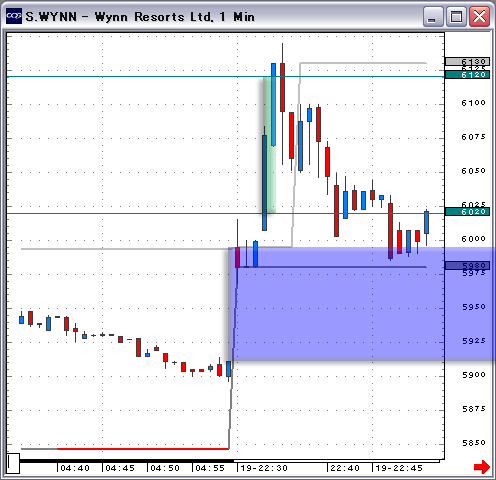Click the 19-22:45 time axis label
The image size is (496, 480).
click(399, 468)
